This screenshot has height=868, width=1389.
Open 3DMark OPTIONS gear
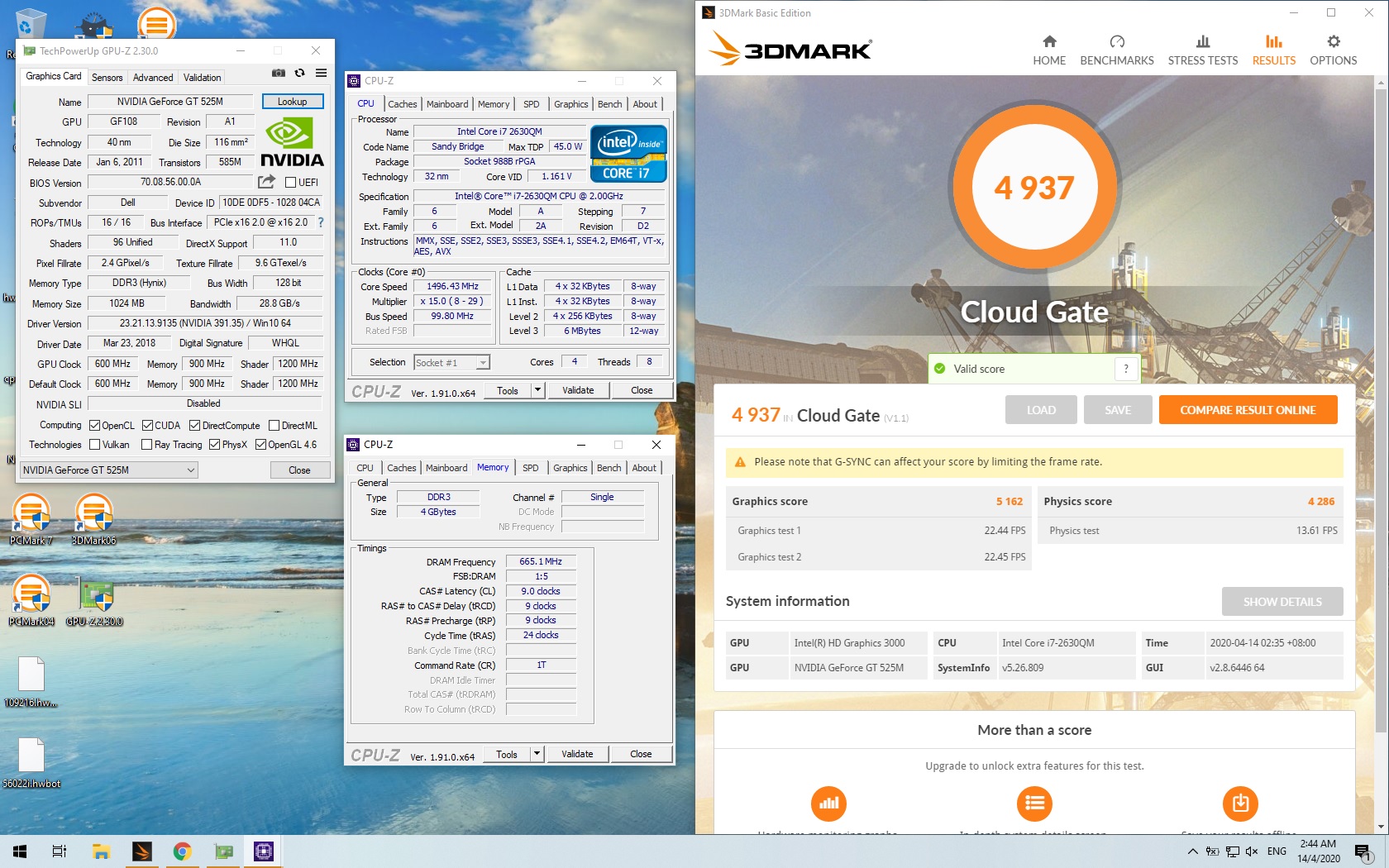coord(1334,50)
